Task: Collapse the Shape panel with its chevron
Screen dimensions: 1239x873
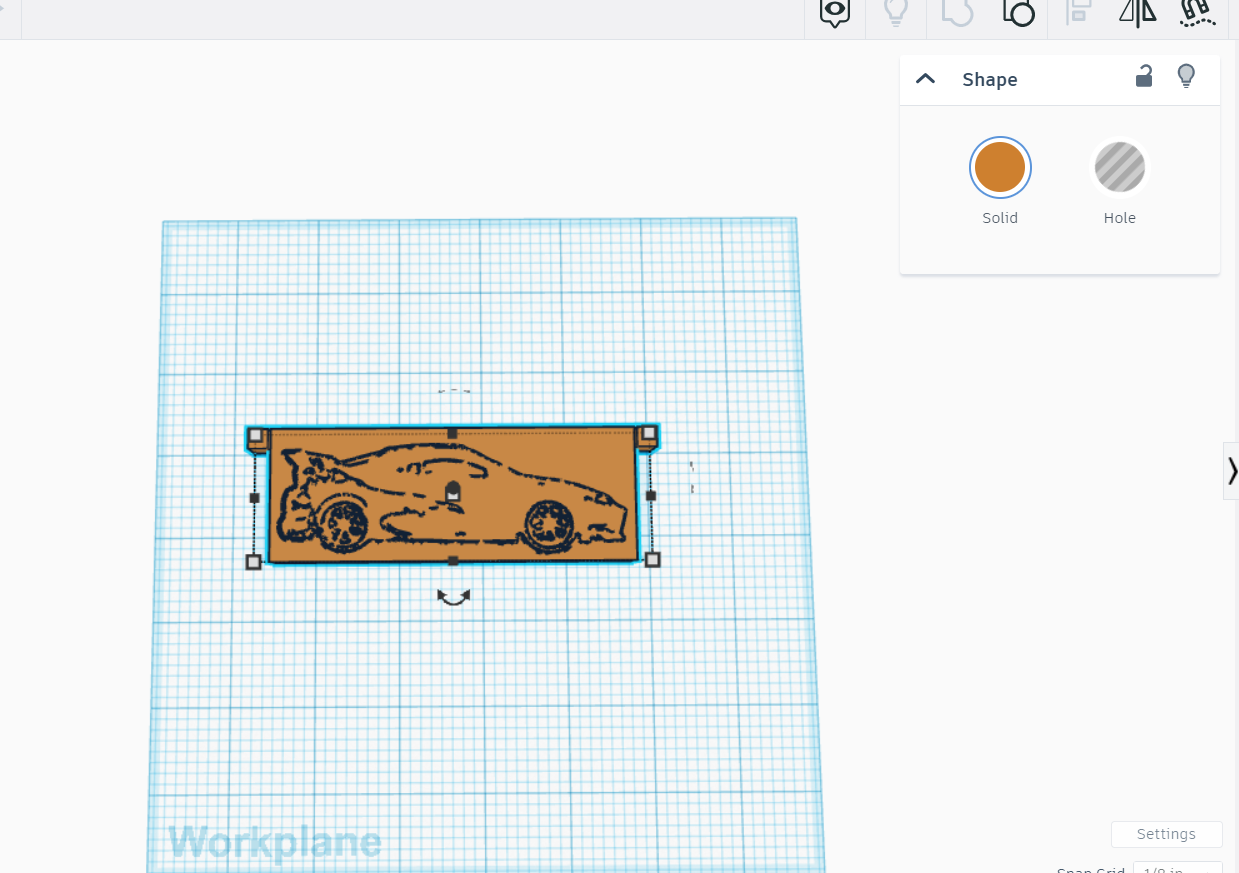Action: 925,78
